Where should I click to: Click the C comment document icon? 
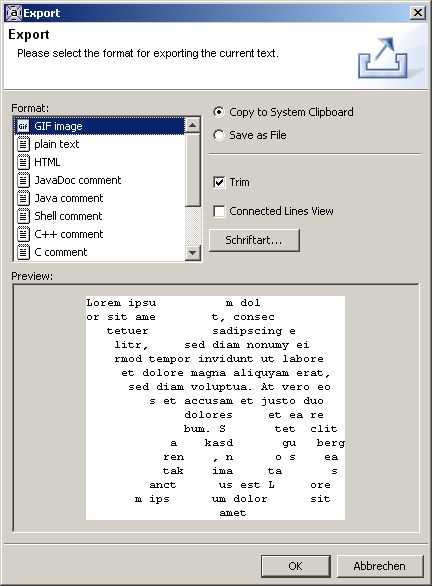[x=23, y=252]
